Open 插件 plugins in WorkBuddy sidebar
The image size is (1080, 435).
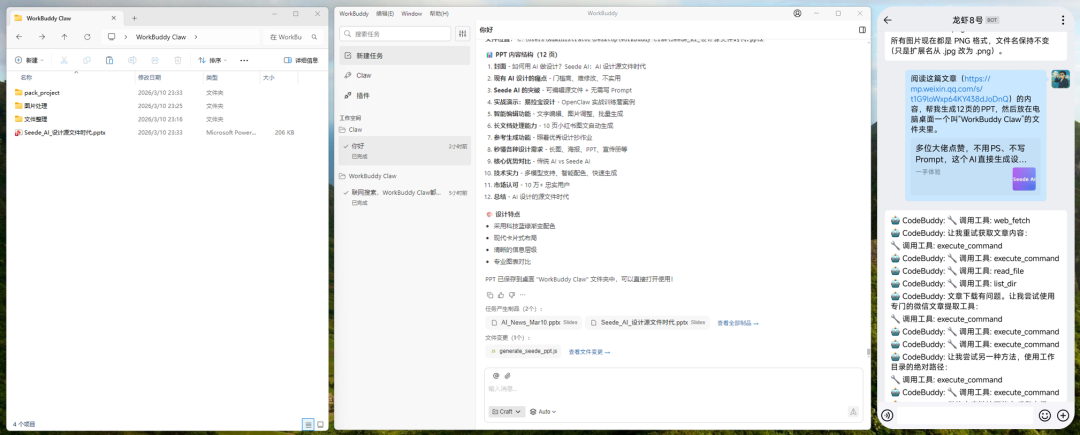(x=404, y=96)
